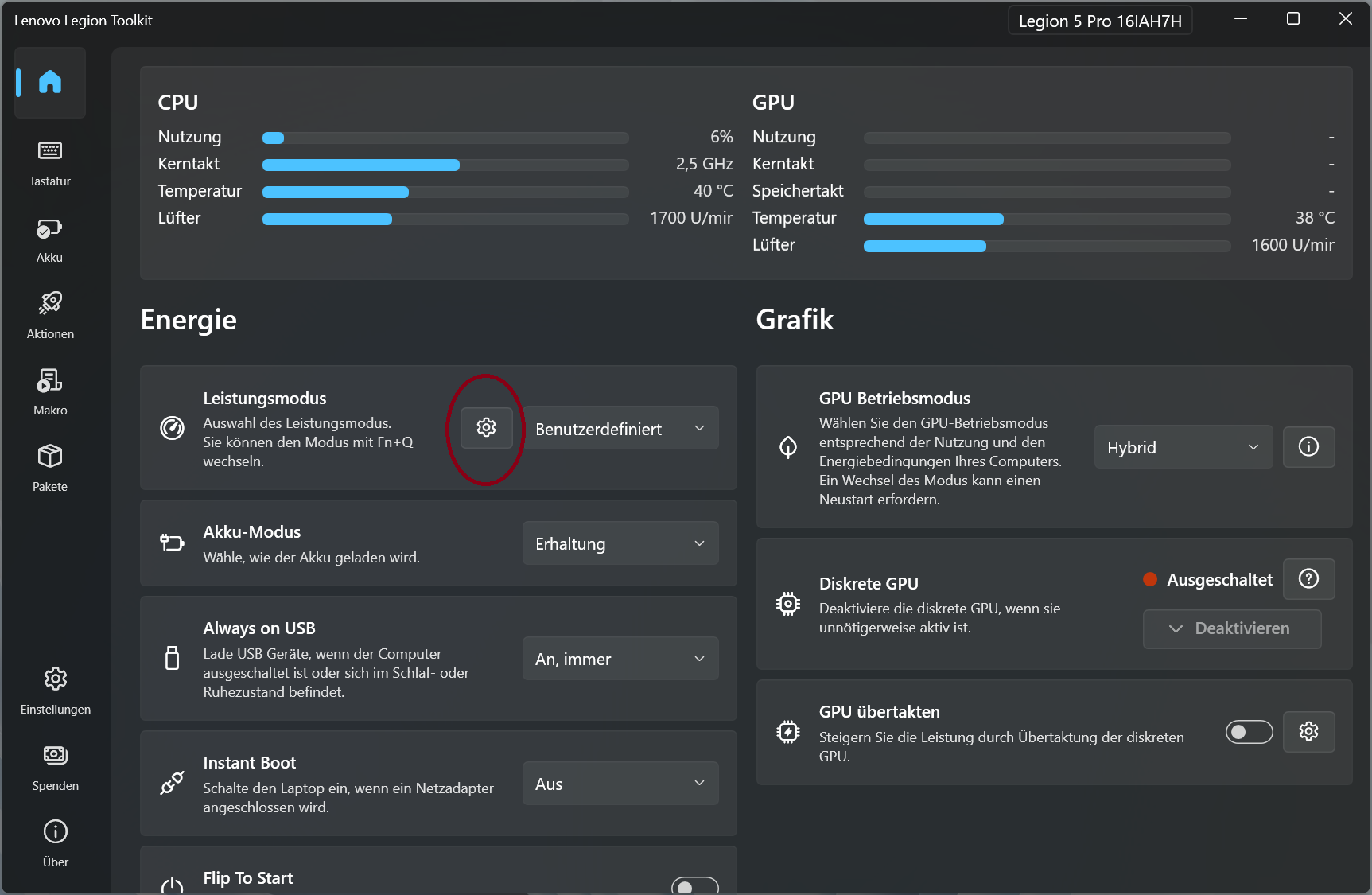Click the CPU Temperatur bar

[x=445, y=192]
